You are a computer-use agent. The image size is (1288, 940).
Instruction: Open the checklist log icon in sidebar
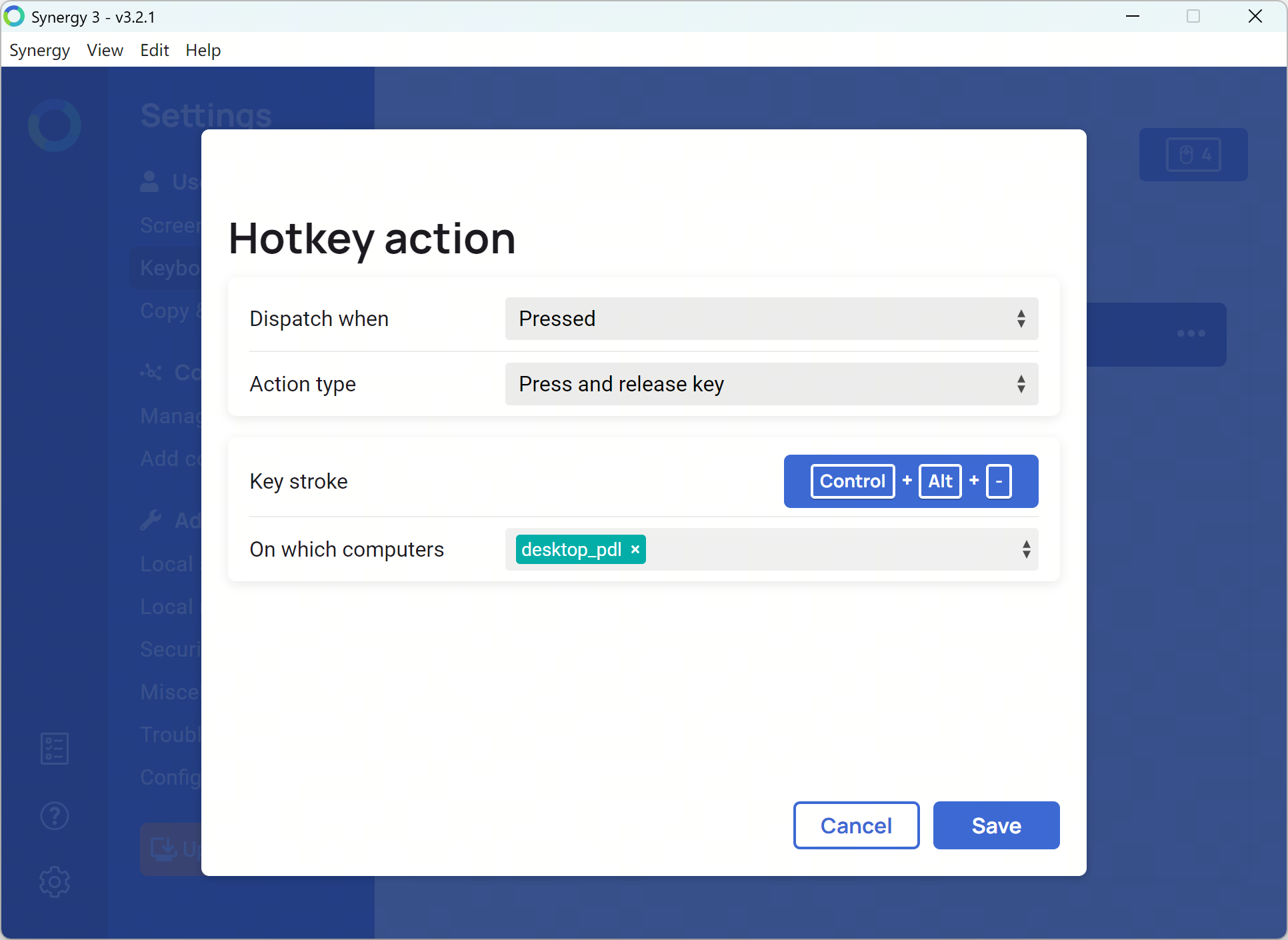click(x=55, y=749)
